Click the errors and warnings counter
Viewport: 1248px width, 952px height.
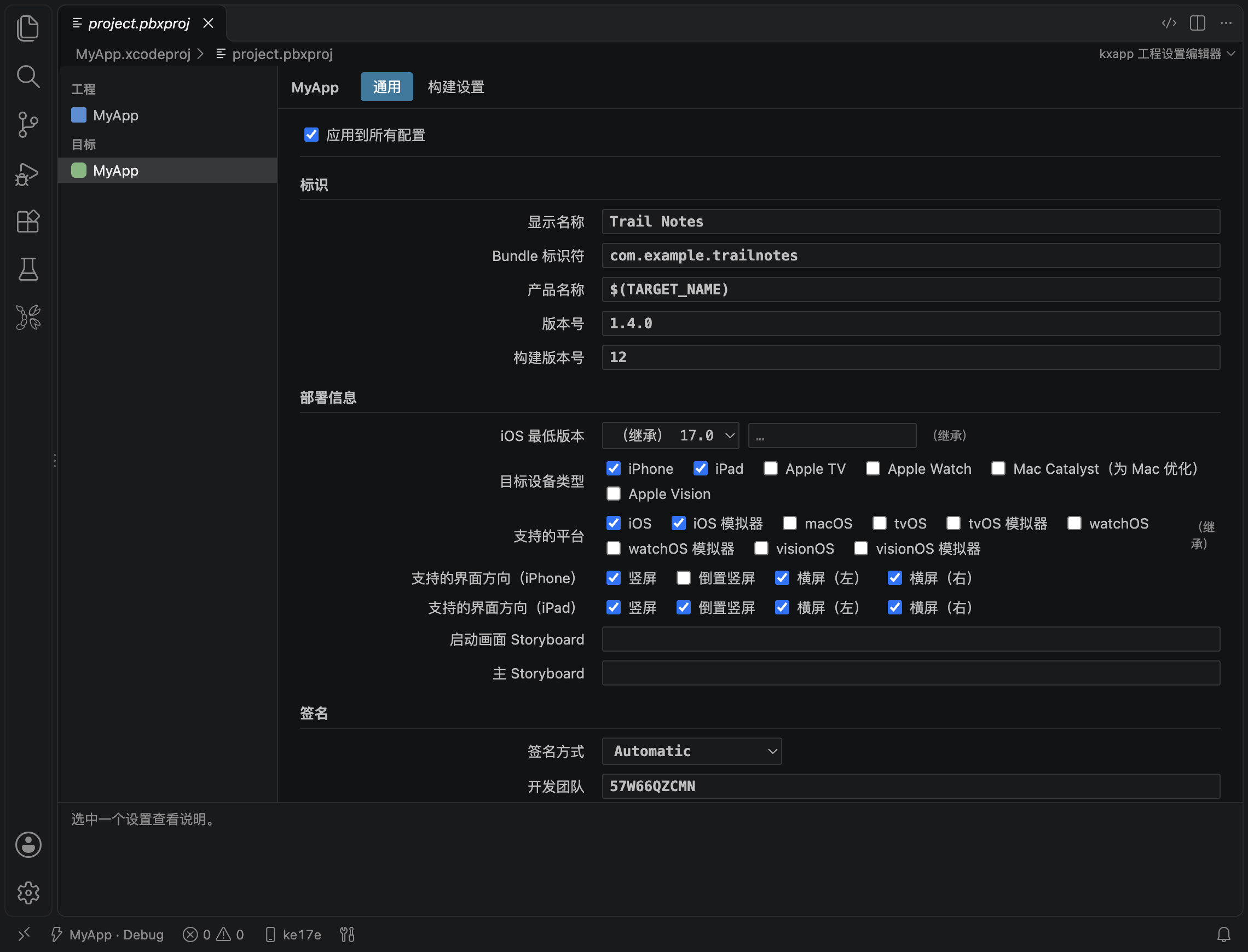tap(213, 934)
